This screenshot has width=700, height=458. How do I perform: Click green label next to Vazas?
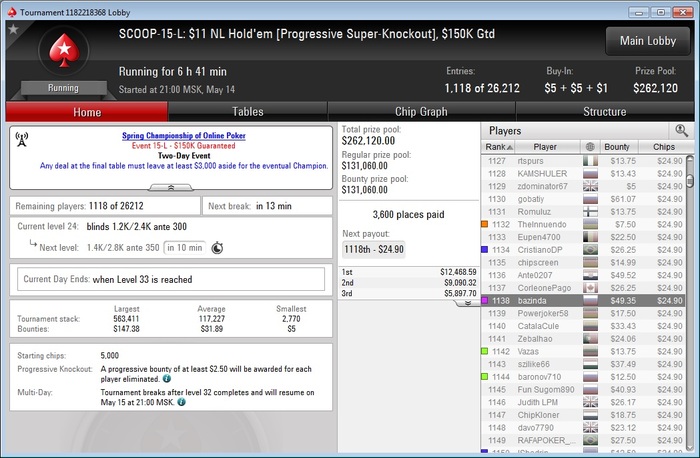[x=484, y=351]
